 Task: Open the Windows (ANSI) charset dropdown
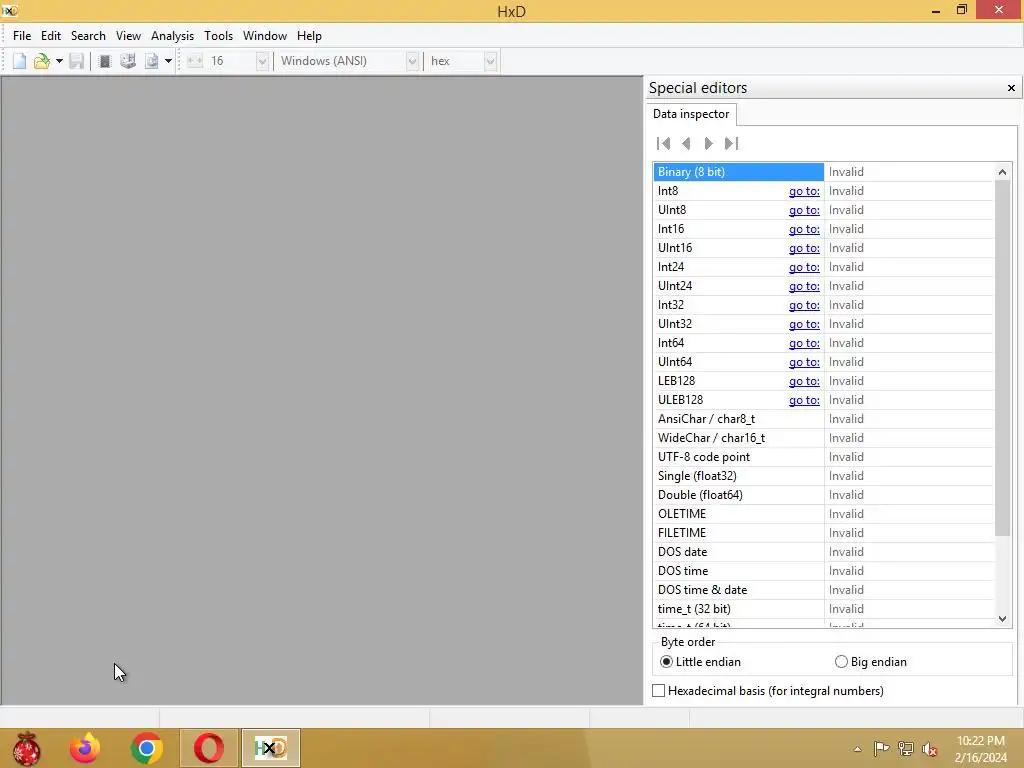click(x=412, y=61)
